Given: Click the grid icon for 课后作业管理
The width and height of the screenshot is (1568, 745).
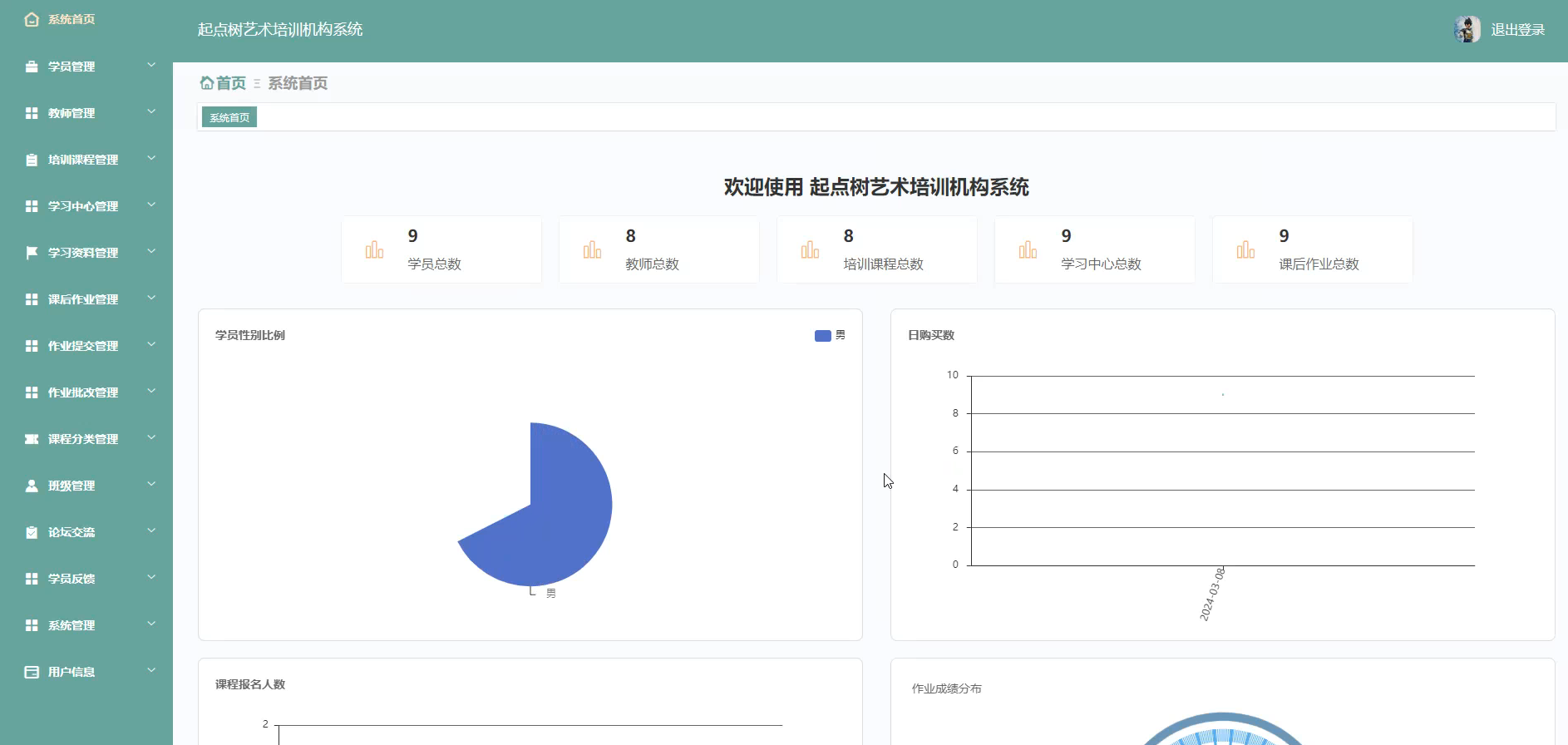Looking at the screenshot, I should coord(32,299).
